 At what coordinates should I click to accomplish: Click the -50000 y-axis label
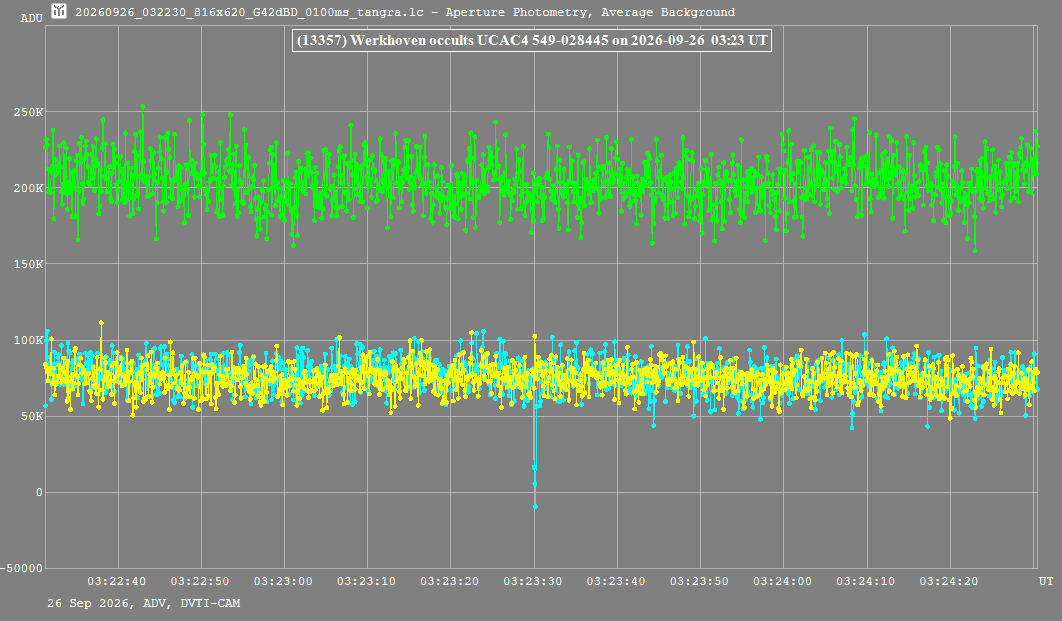(22, 568)
